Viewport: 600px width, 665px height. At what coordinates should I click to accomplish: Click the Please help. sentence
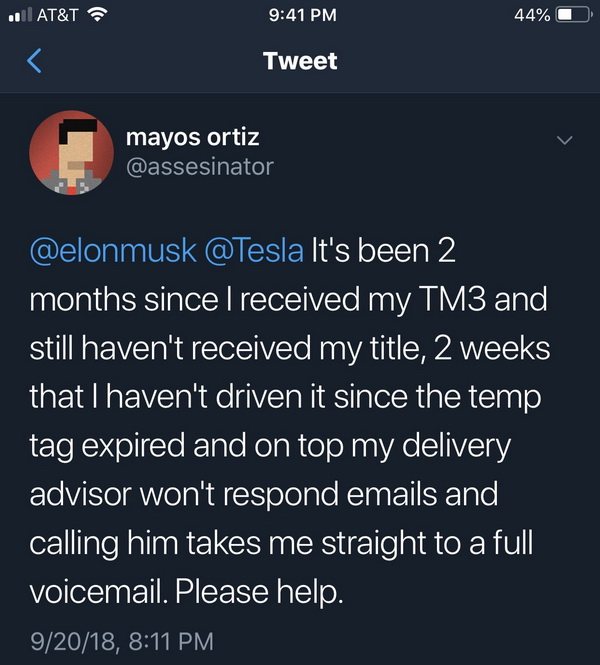[259, 592]
